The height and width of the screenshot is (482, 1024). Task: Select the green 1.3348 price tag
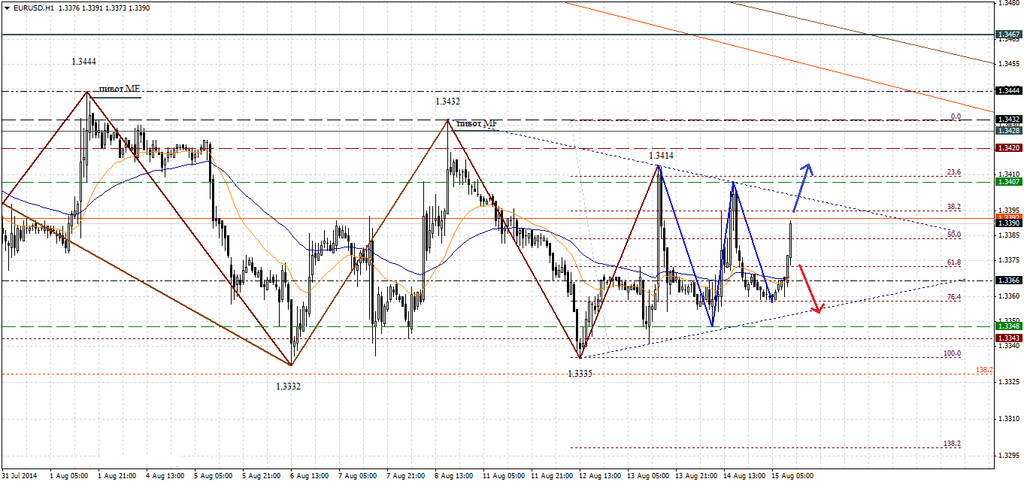click(x=1008, y=326)
